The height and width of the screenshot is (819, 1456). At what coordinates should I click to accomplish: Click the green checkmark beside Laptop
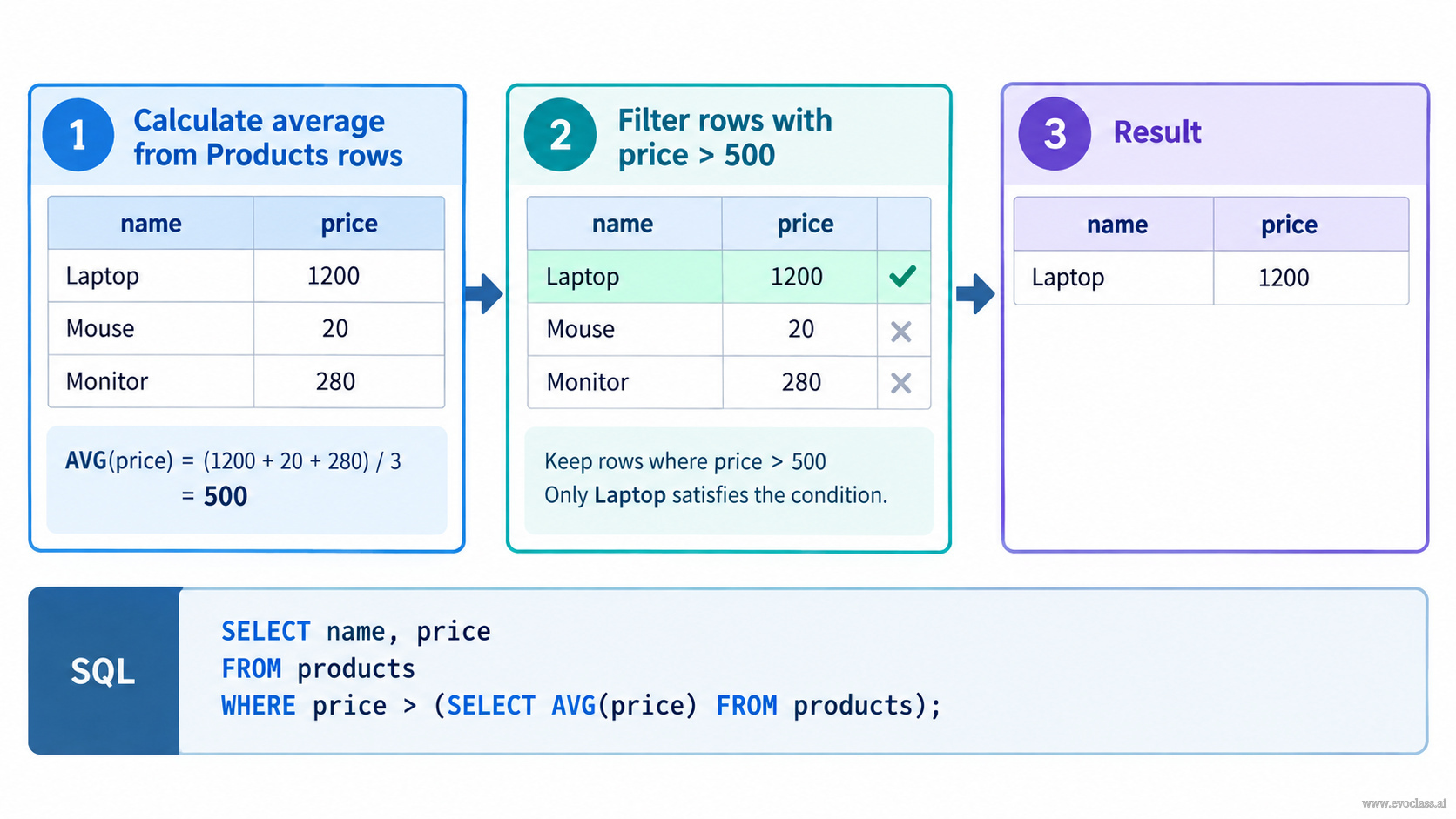coord(902,277)
